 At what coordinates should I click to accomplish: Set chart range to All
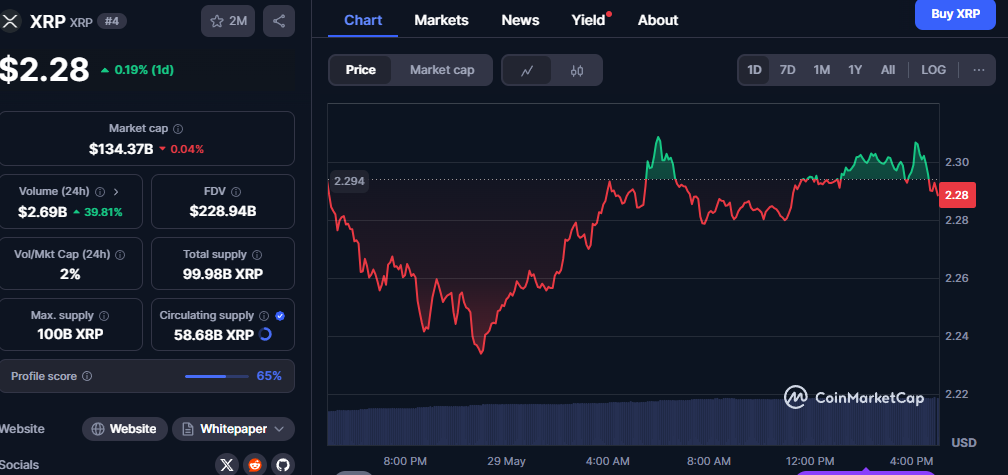pyautogui.click(x=888, y=70)
